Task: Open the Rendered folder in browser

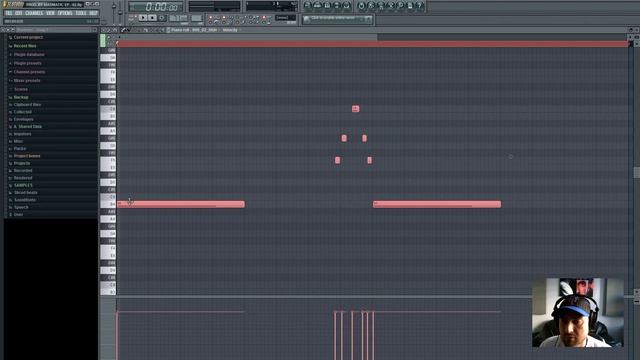Action: point(23,178)
